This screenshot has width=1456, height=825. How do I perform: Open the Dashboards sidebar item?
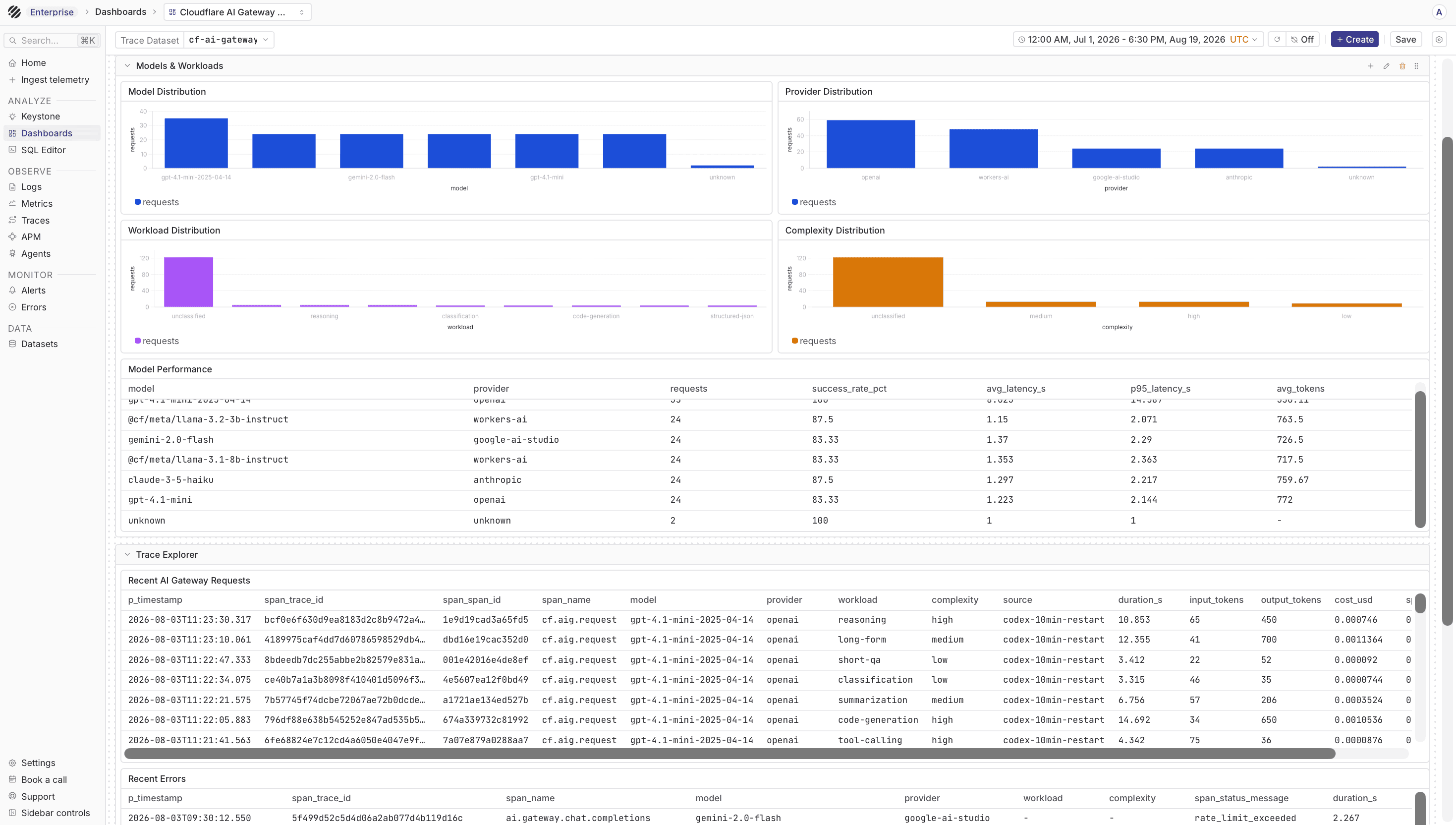[52, 133]
